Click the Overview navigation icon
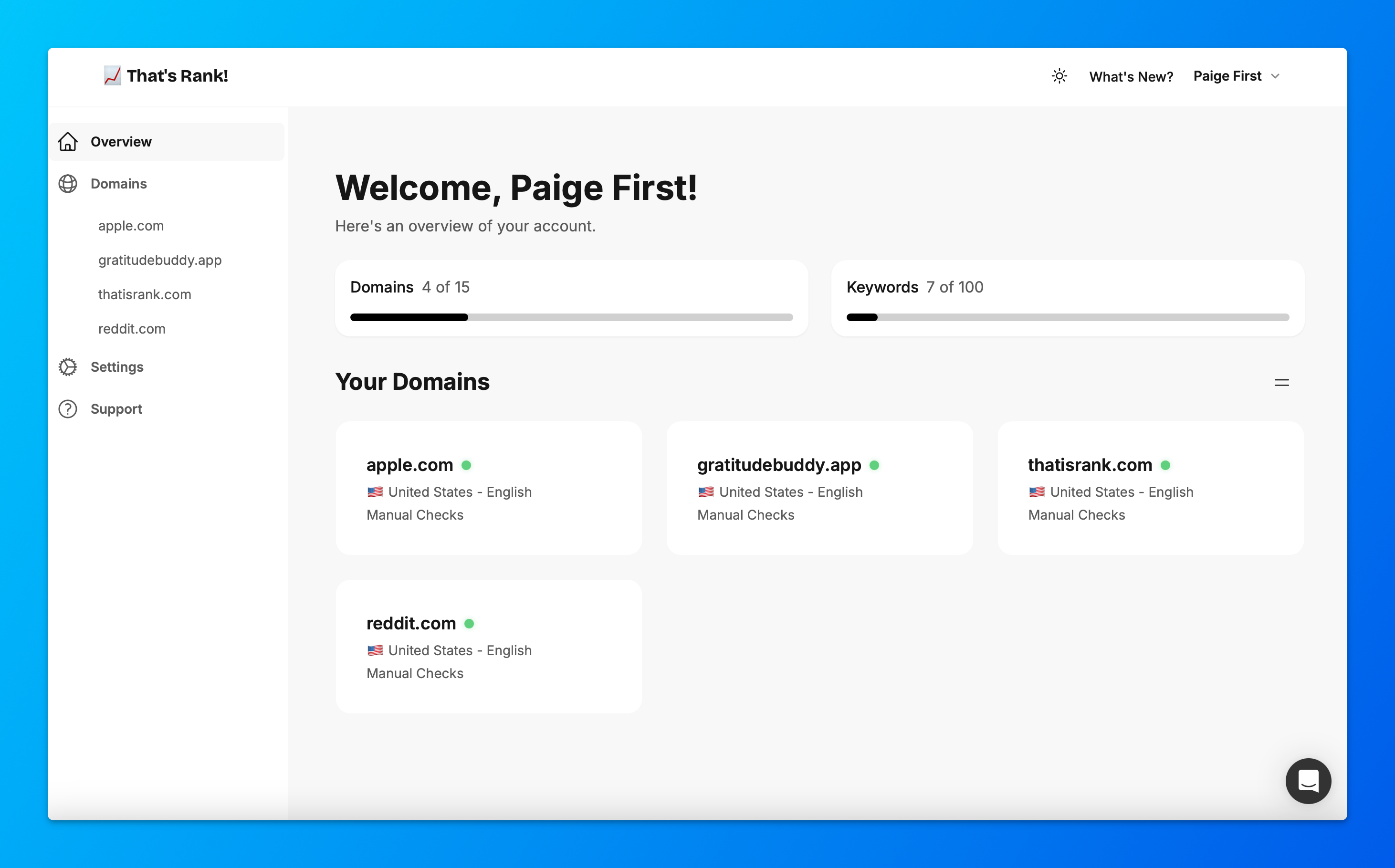Screen dimensions: 1395x868 [68, 141]
